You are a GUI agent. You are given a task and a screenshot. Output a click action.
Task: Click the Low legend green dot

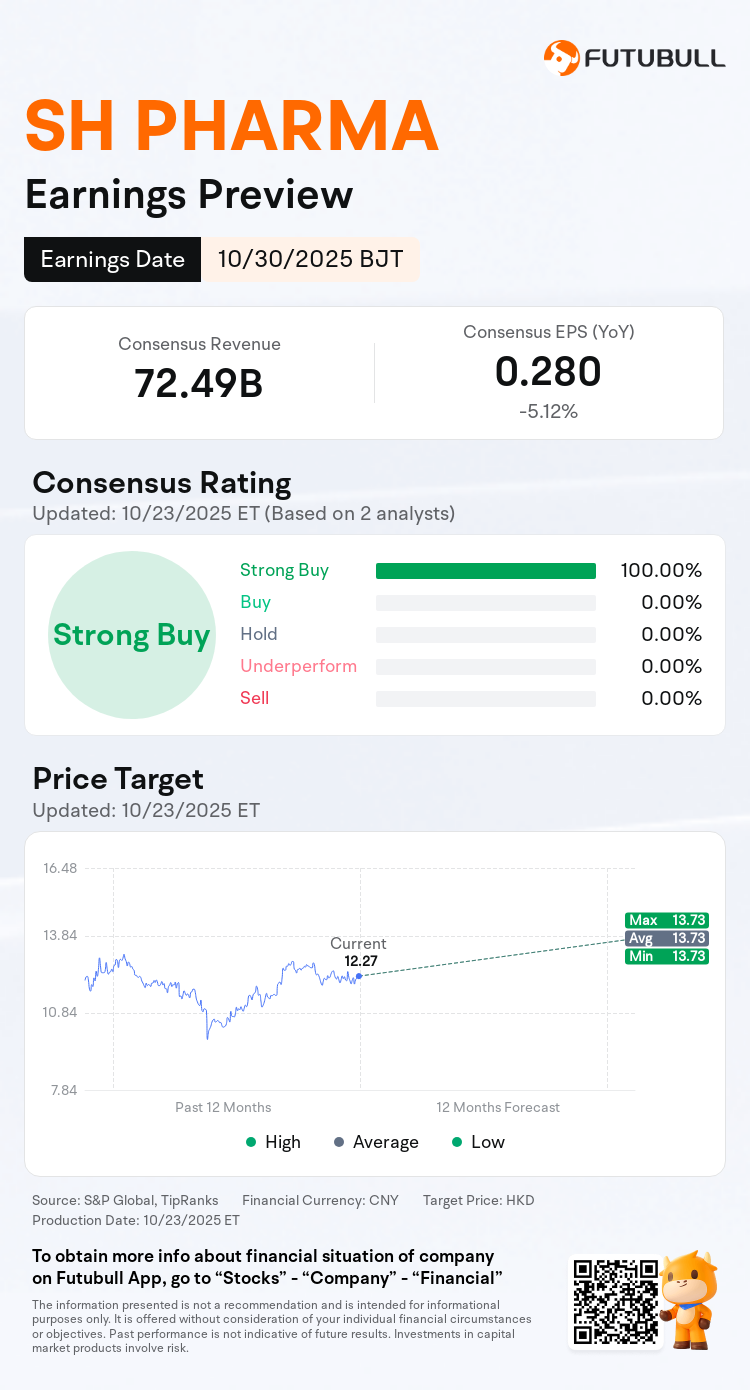(x=457, y=1142)
